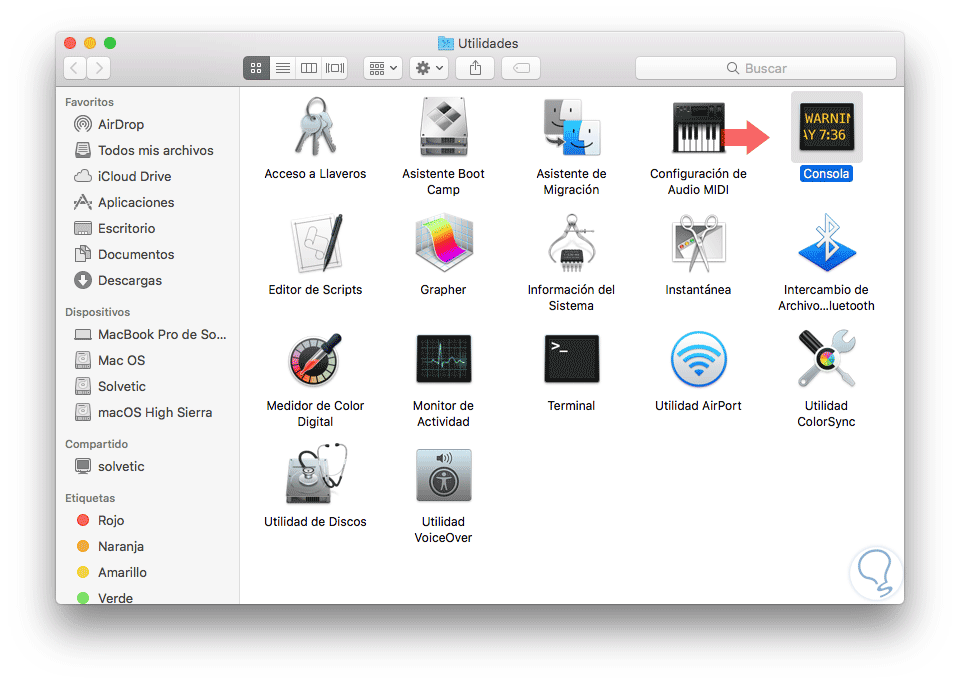Select the shared computer solvetic
960x684 pixels.
(147, 466)
